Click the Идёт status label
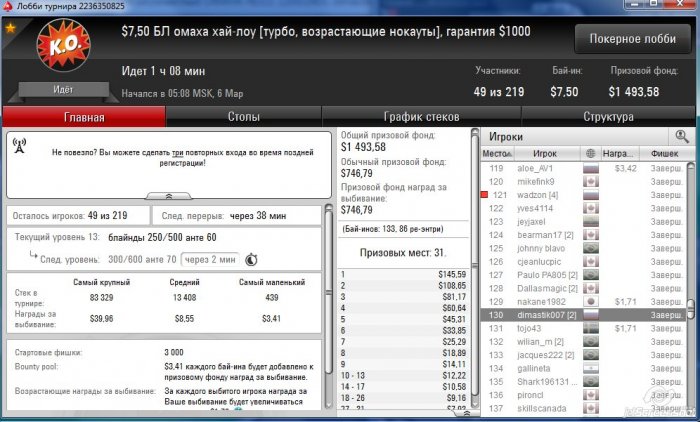Image resolution: width=700 pixels, height=422 pixels. click(x=63, y=89)
